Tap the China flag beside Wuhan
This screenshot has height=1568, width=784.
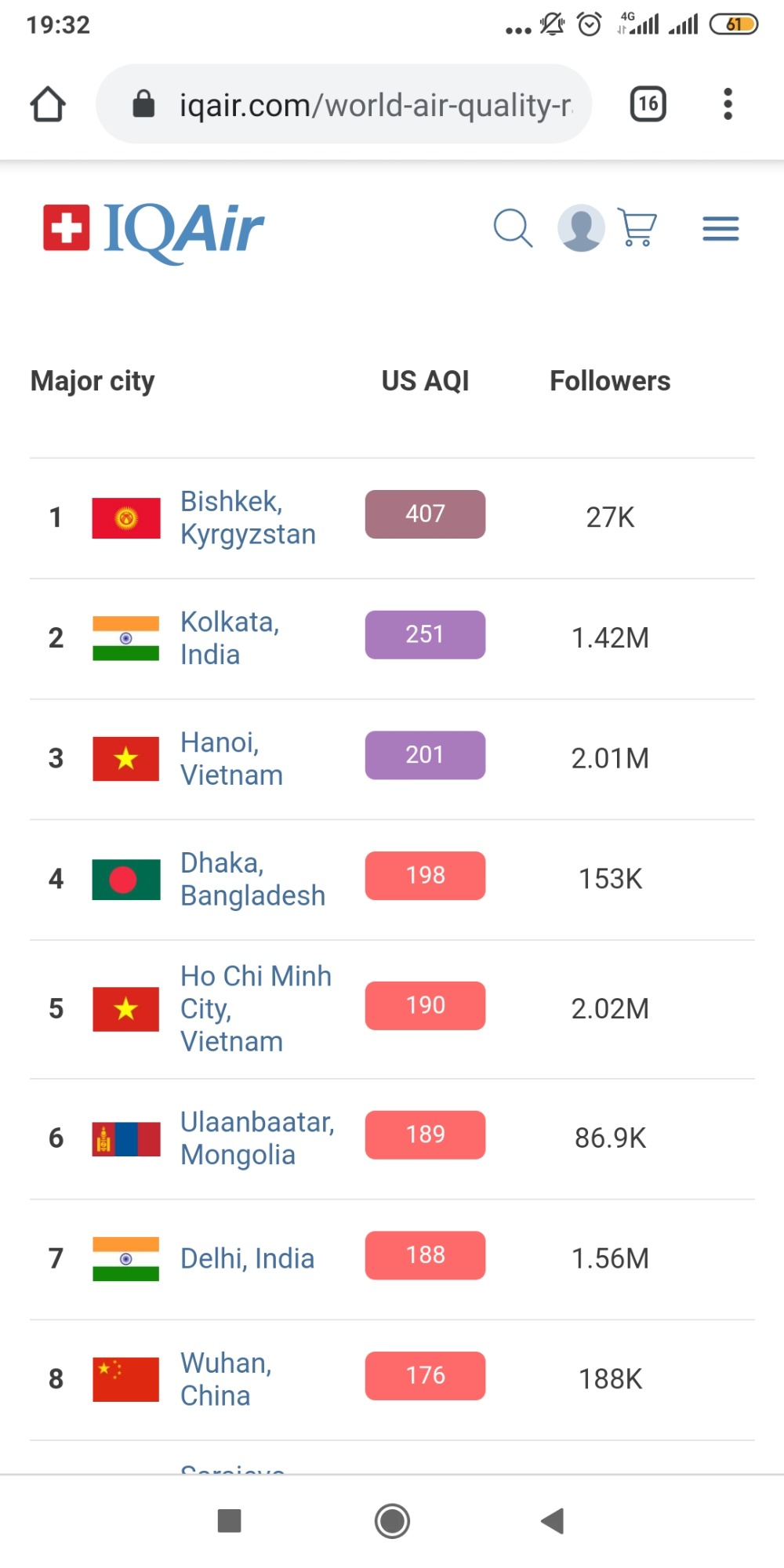(126, 1379)
